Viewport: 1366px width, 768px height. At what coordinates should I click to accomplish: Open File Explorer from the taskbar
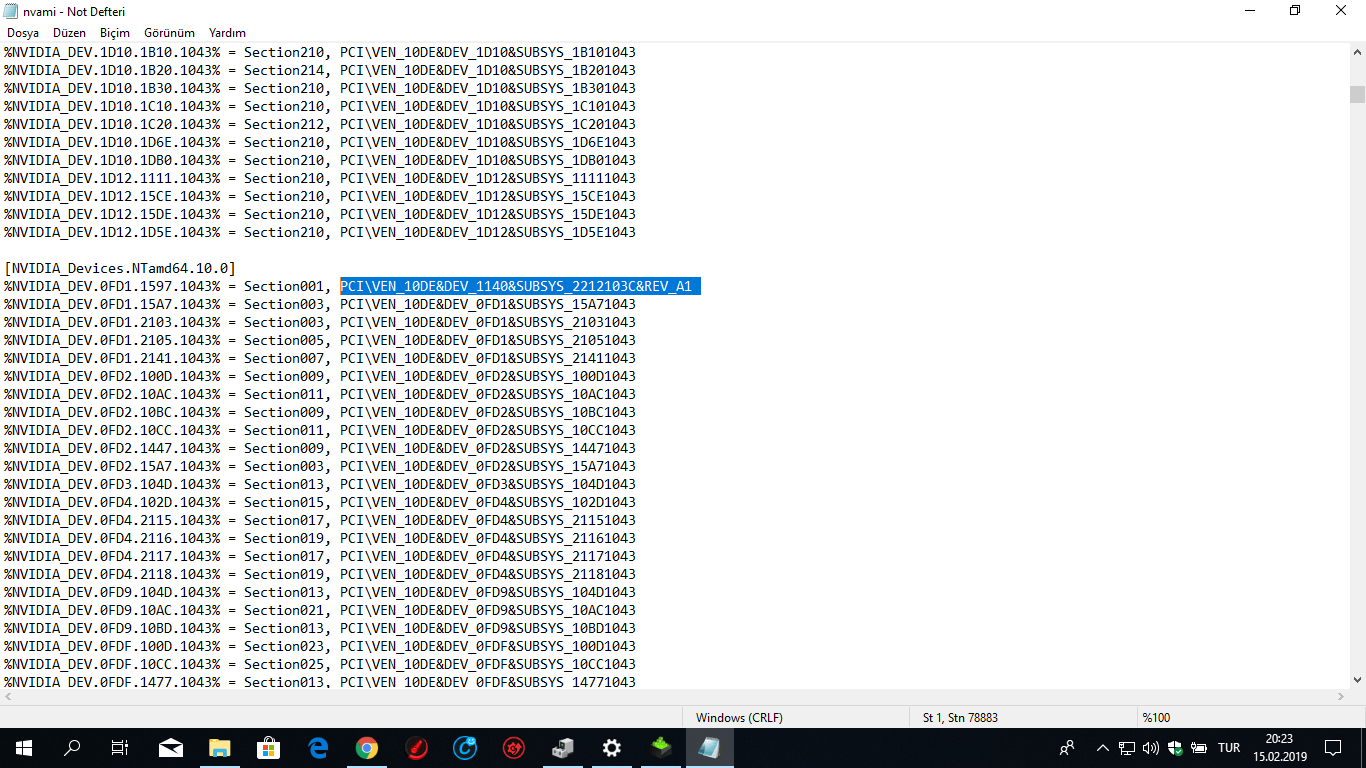click(220, 747)
